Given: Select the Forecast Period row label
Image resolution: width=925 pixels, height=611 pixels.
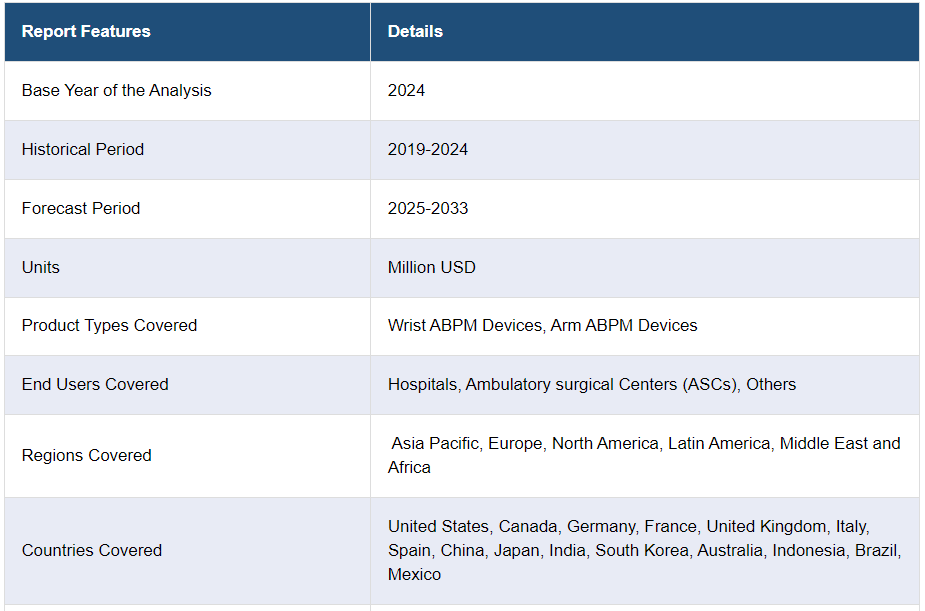Looking at the screenshot, I should [x=81, y=208].
